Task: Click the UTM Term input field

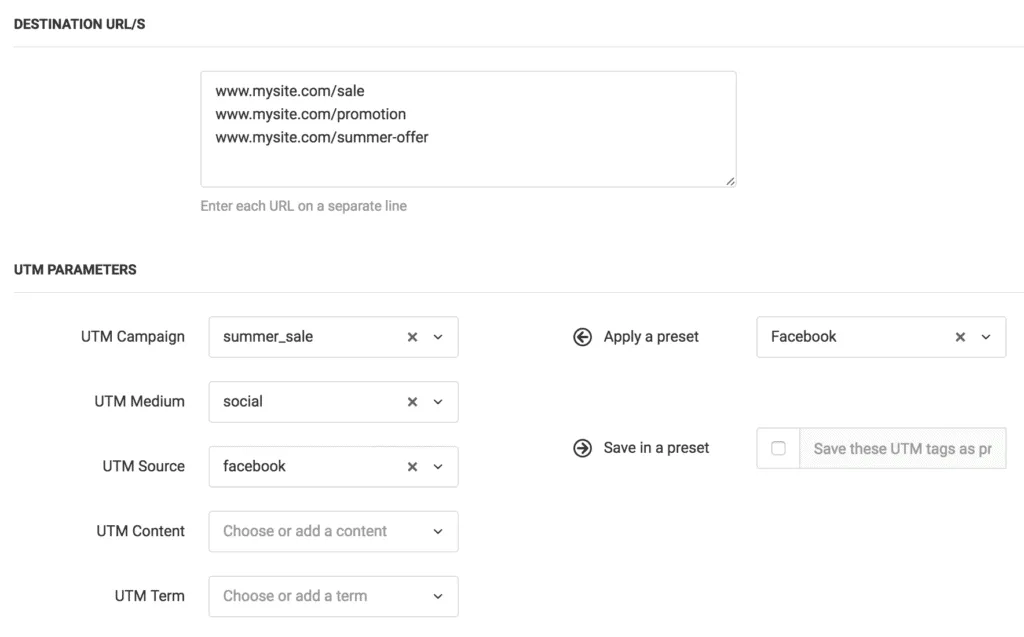Action: pos(310,596)
